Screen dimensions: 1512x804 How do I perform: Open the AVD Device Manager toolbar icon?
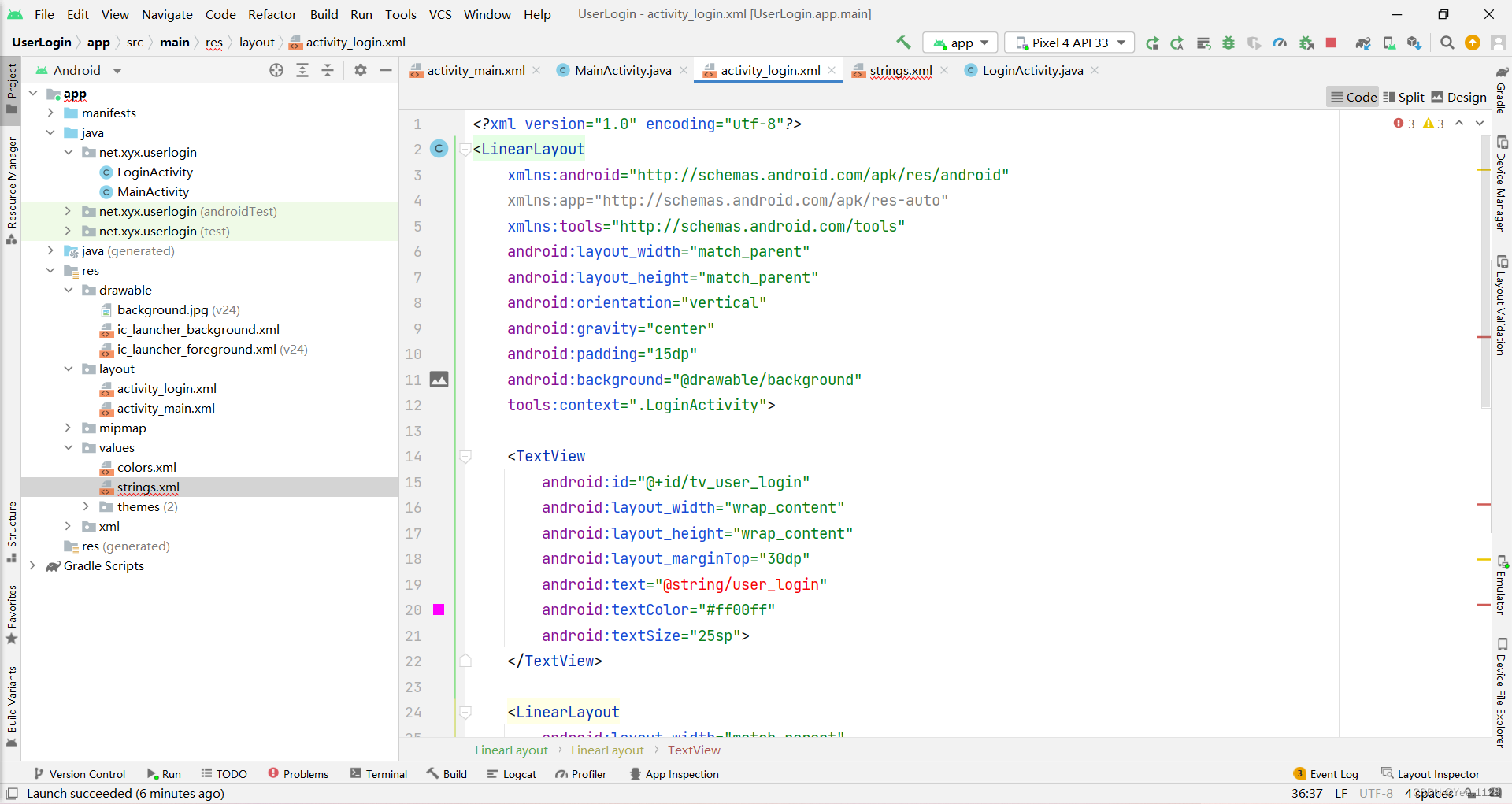coord(1389,43)
